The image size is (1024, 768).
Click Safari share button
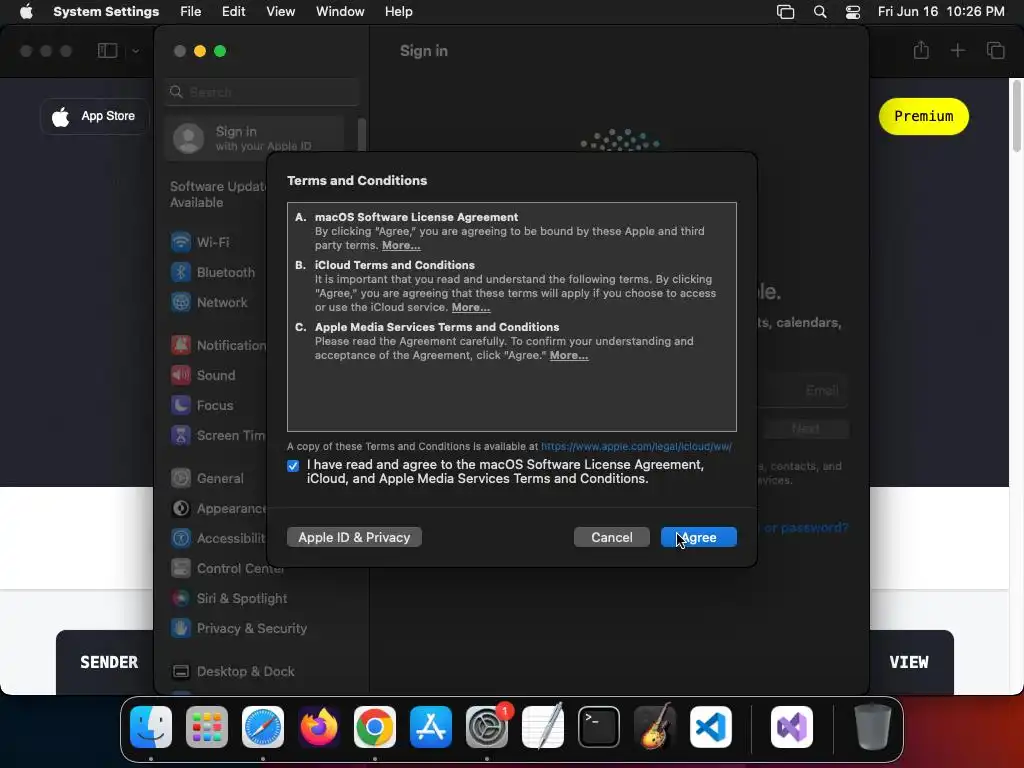coord(921,50)
